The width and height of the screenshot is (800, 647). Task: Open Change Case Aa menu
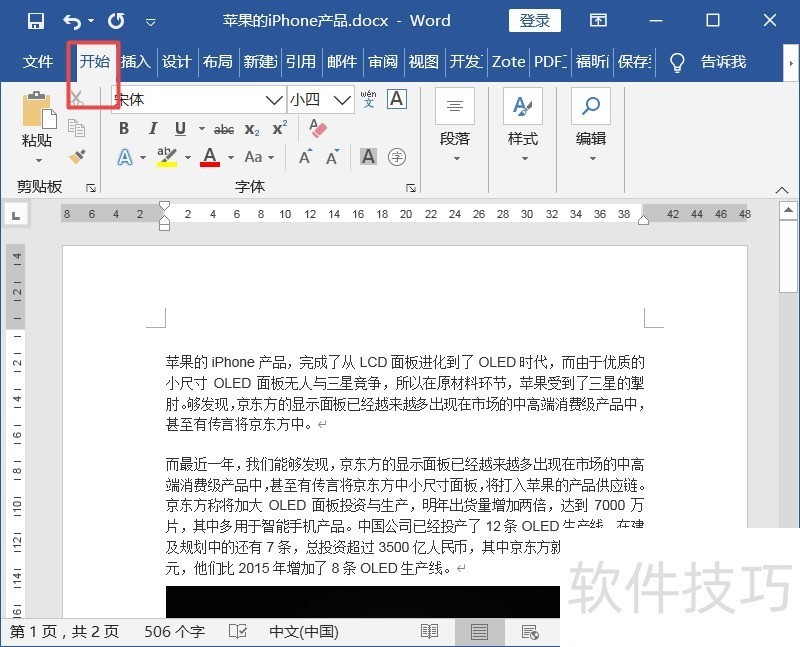pyautogui.click(x=259, y=157)
